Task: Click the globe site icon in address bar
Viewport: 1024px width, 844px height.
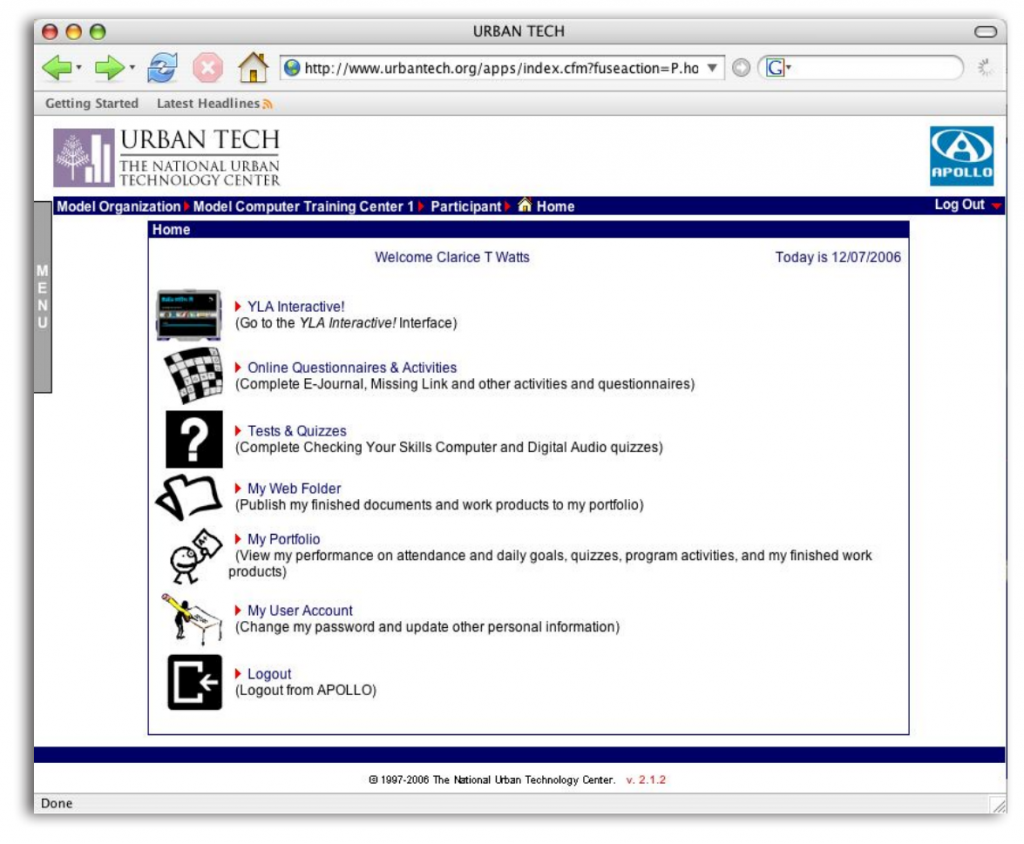Action: tap(292, 68)
